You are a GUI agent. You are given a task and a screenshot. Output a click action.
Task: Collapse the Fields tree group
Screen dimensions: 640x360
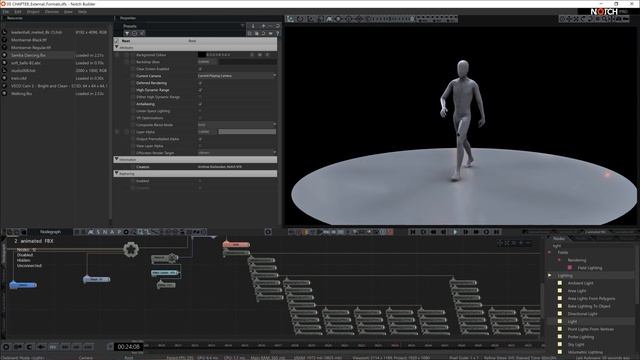(549, 253)
